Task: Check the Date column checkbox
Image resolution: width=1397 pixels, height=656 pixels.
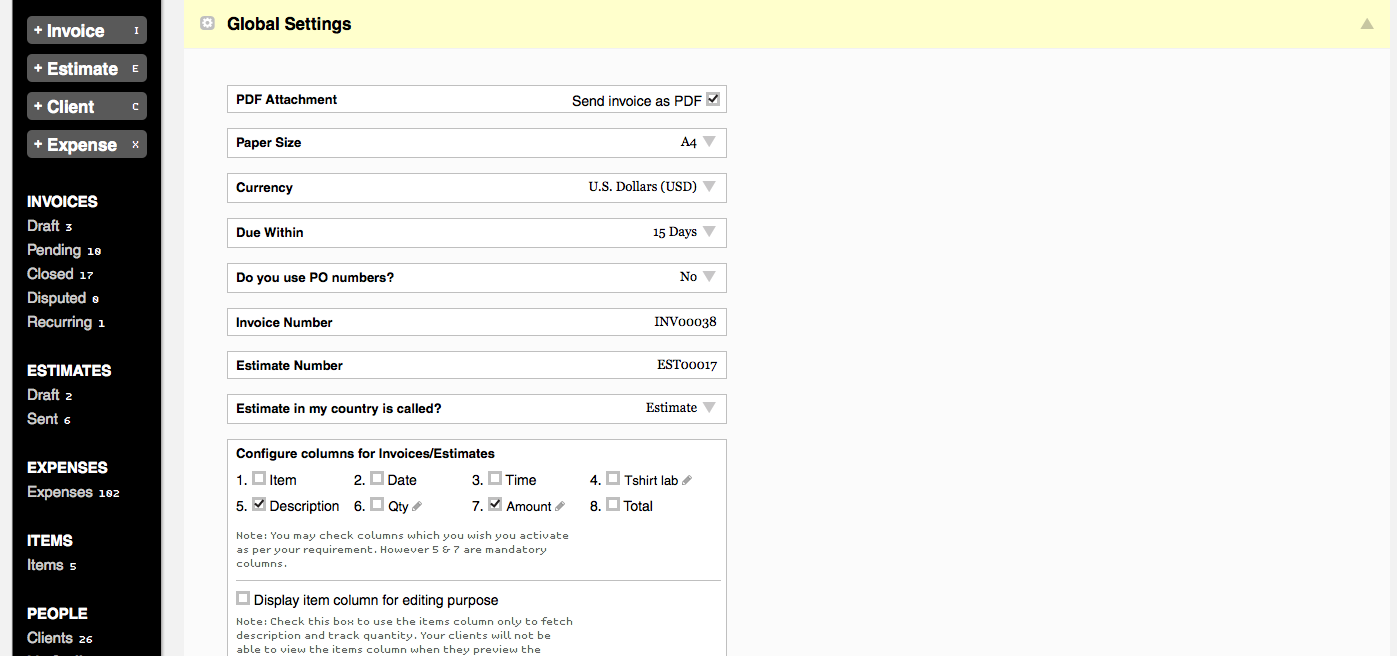Action: (x=377, y=479)
